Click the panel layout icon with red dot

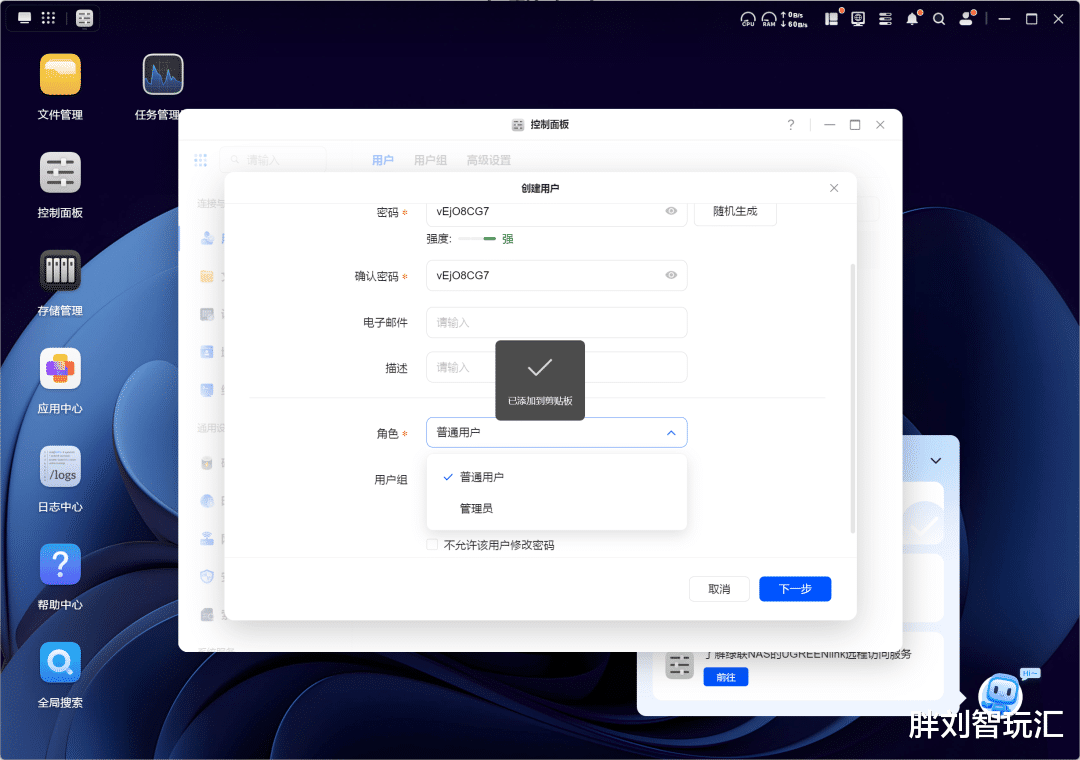832,18
